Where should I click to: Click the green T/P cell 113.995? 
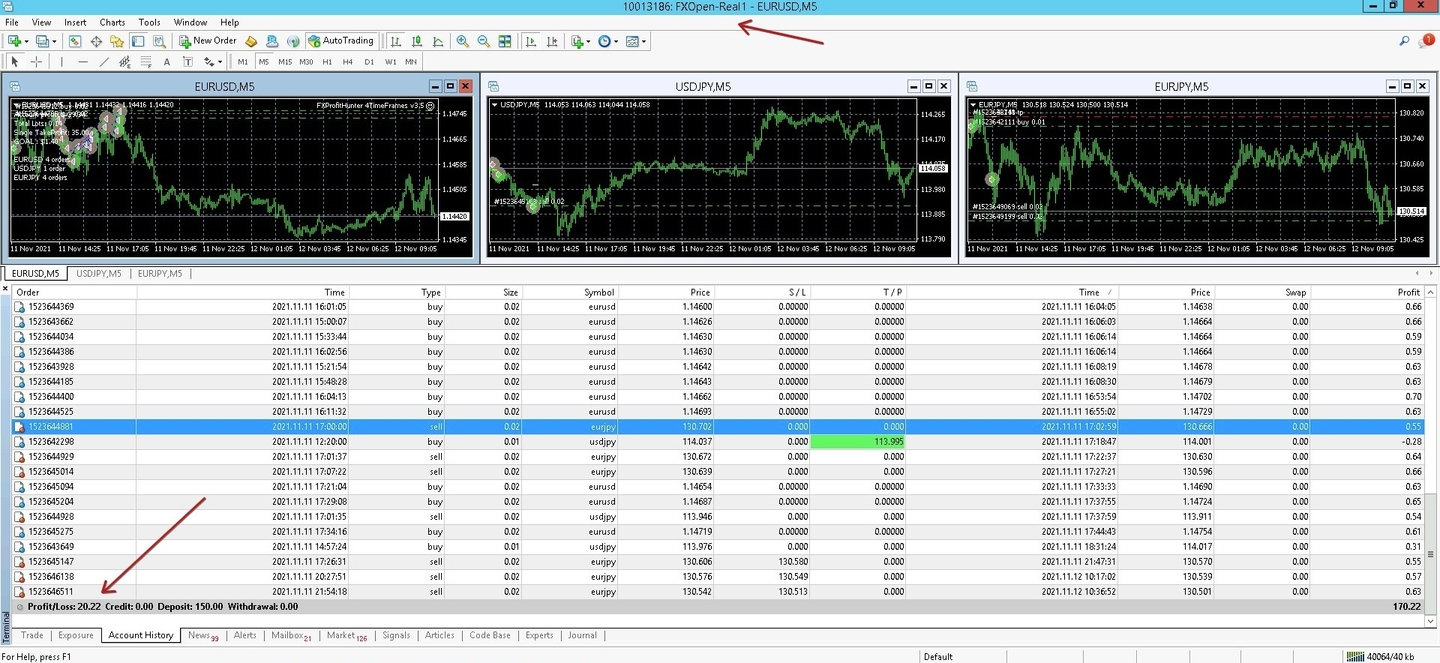[x=857, y=441]
